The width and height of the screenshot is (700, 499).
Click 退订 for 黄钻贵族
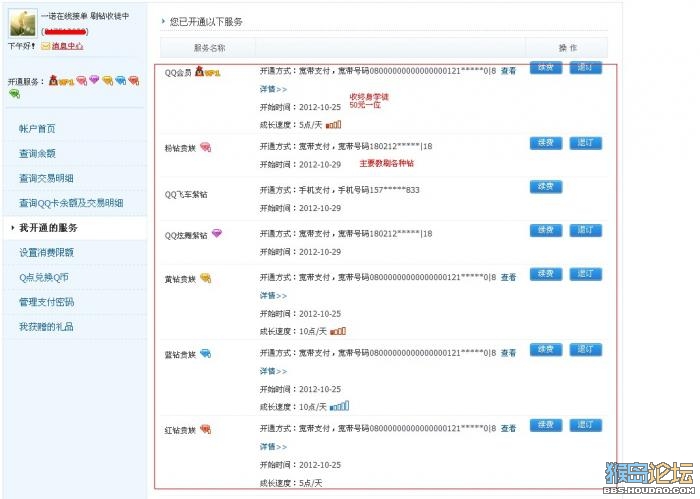point(585,274)
